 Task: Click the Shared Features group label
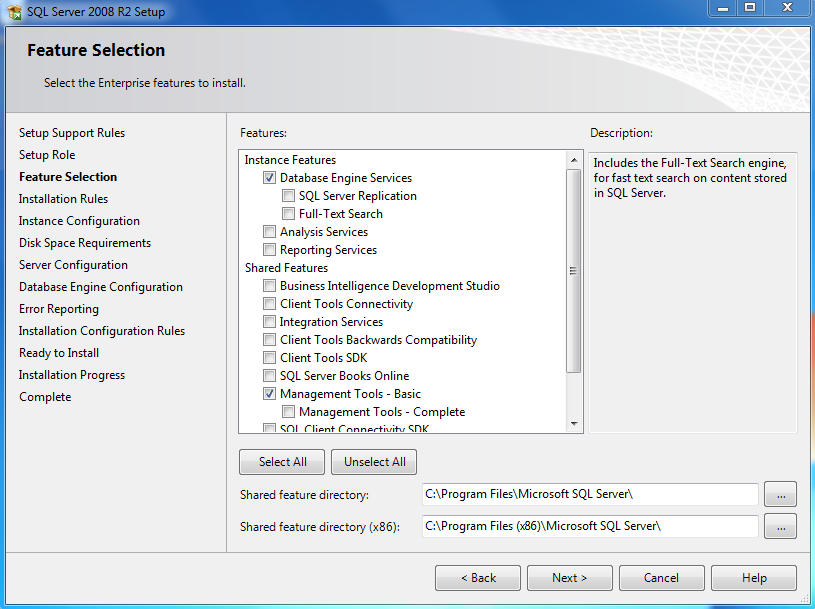(286, 268)
